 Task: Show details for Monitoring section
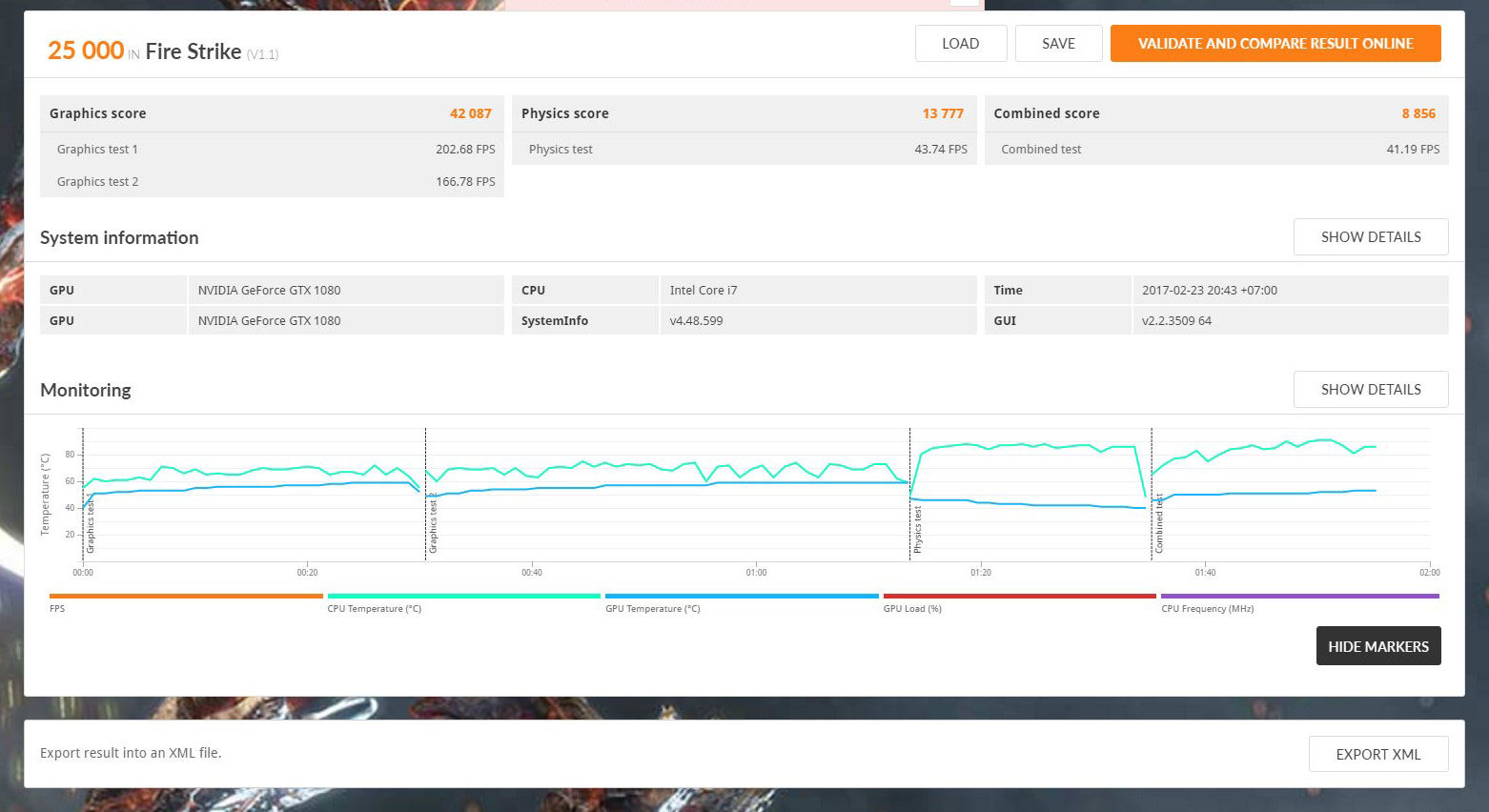[1370, 390]
